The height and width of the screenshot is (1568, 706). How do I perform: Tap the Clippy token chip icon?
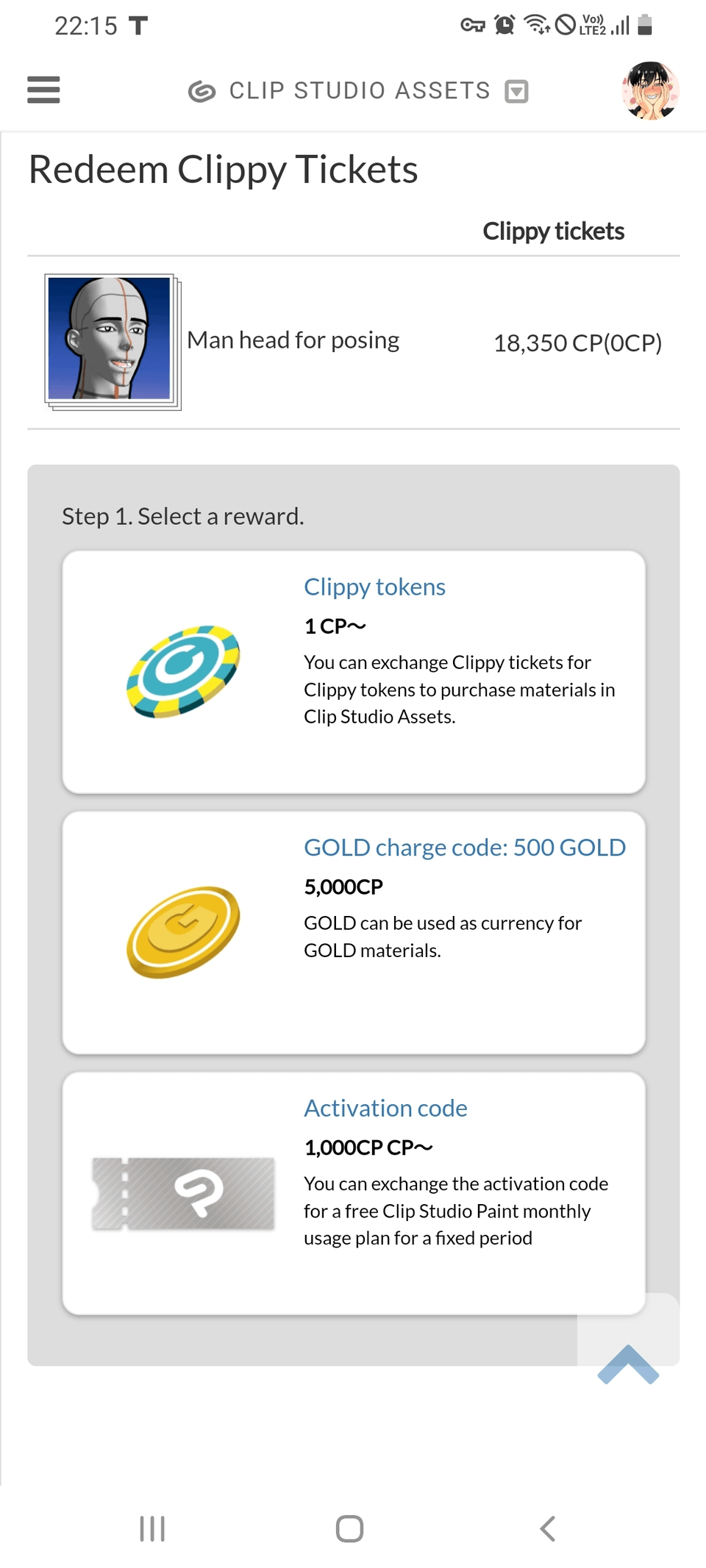183,671
